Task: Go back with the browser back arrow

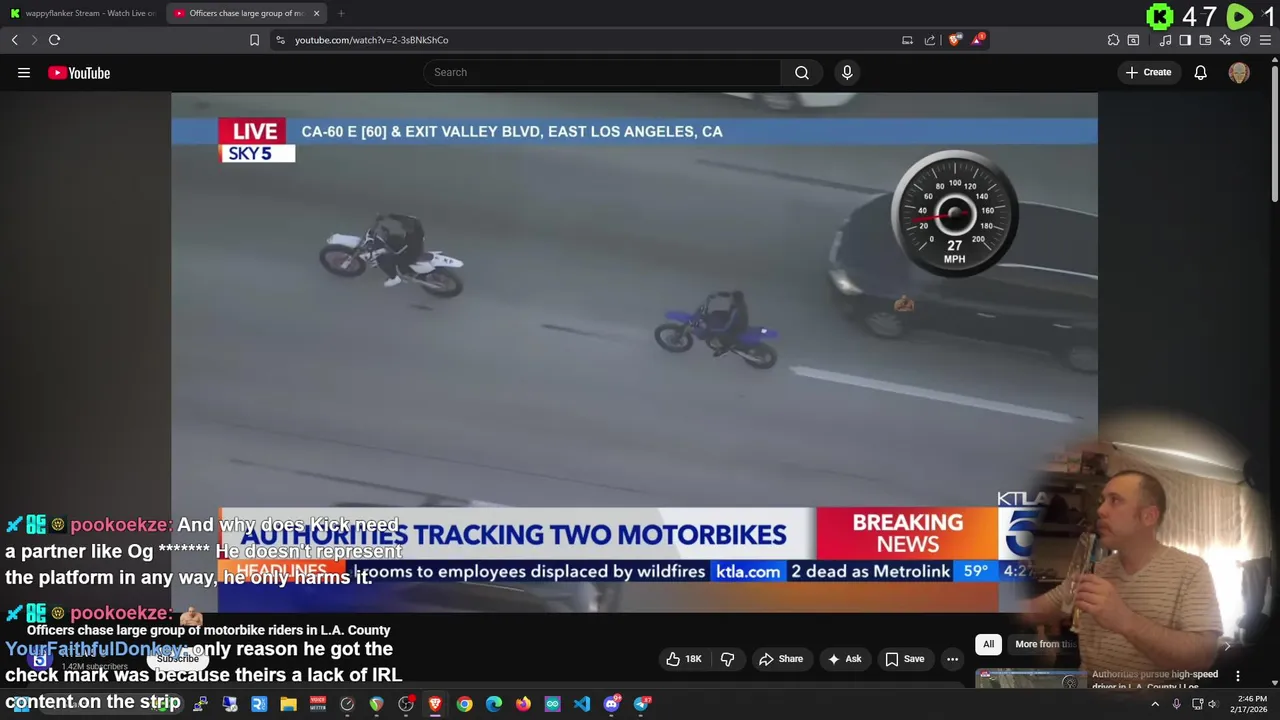Action: (14, 40)
